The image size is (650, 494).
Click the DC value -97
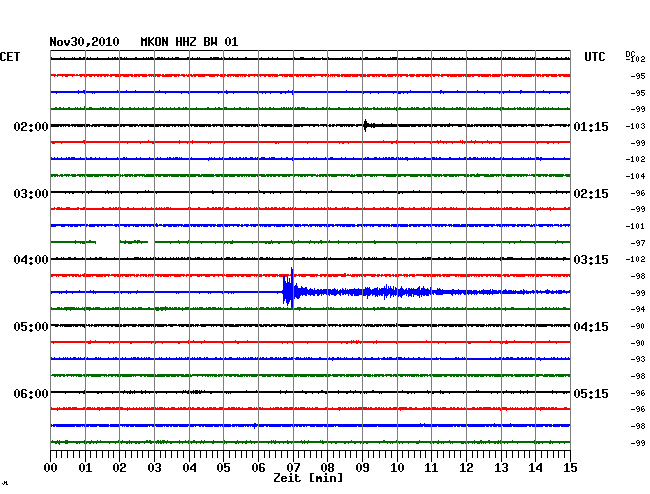pos(638,243)
